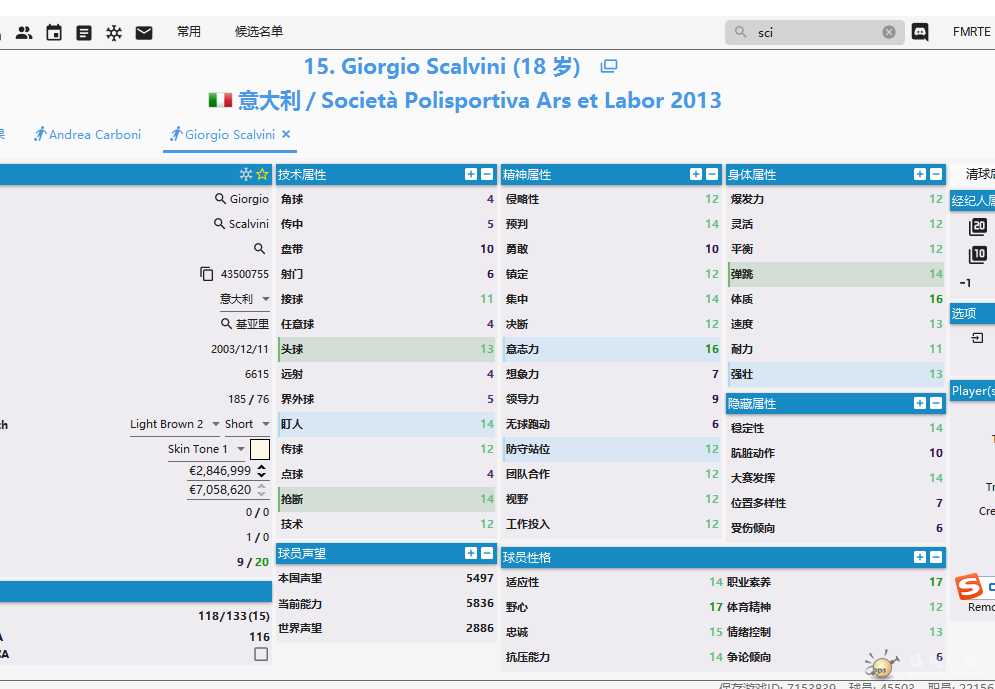Open the 常用 menu
The image size is (995, 689).
188,32
